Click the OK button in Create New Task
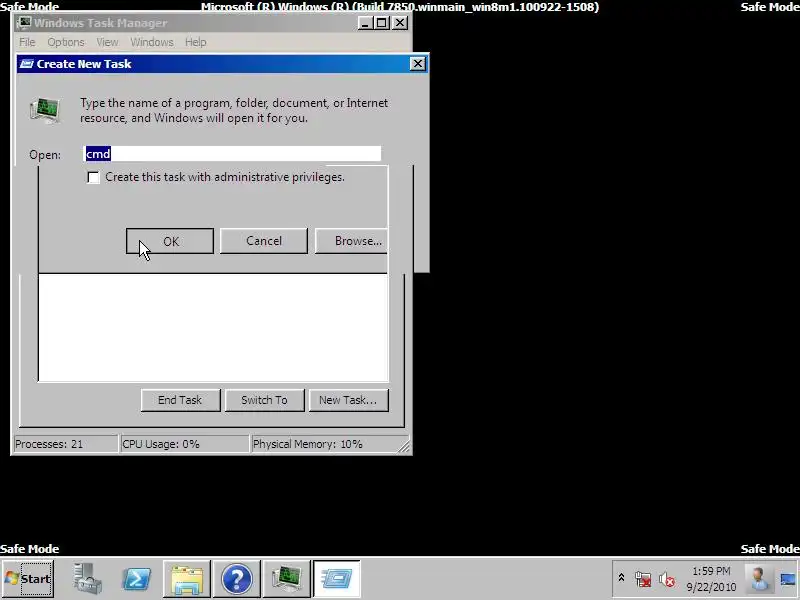Viewport: 800px width, 600px height. [x=170, y=241]
